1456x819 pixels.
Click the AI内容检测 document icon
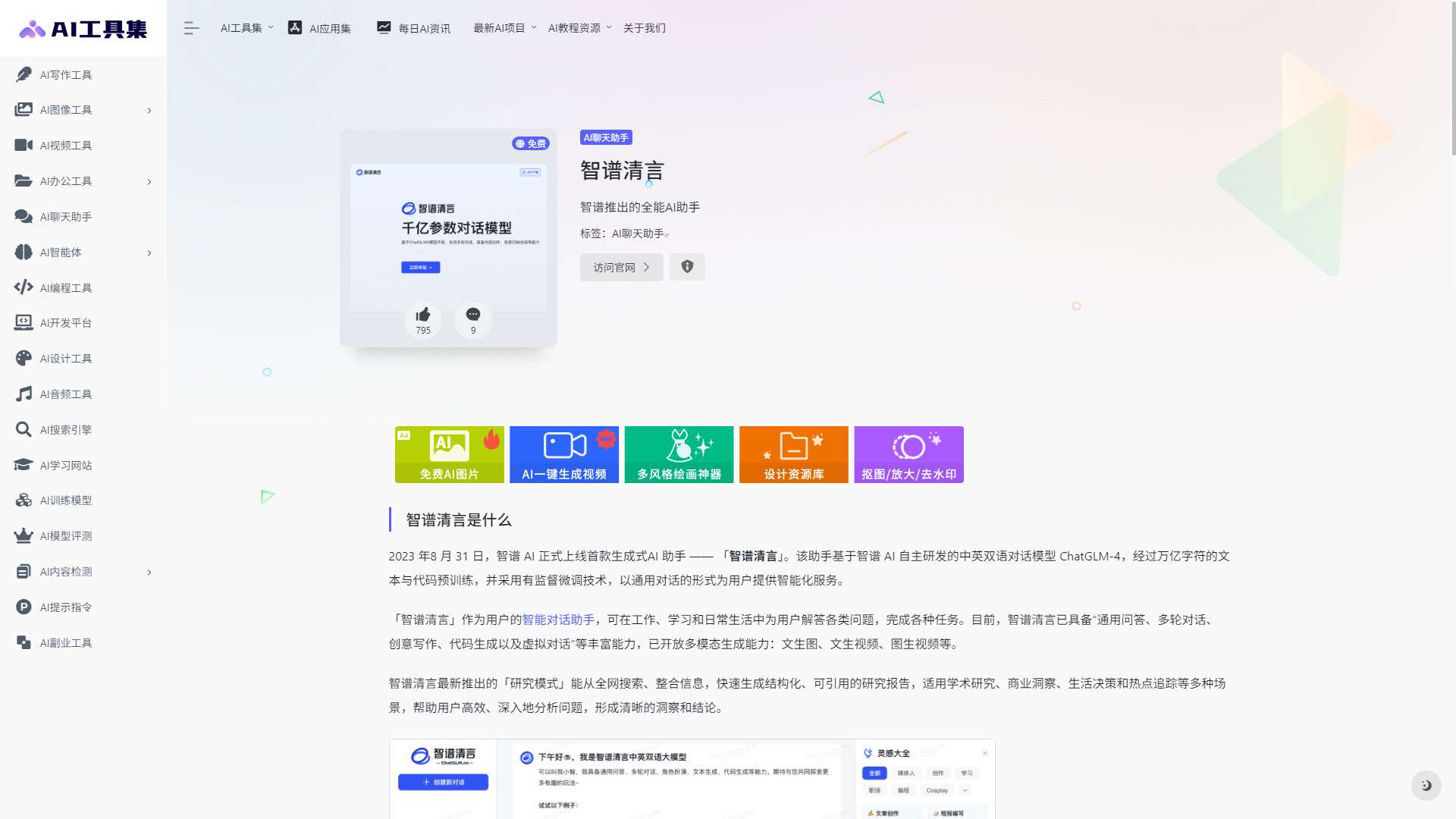24,571
